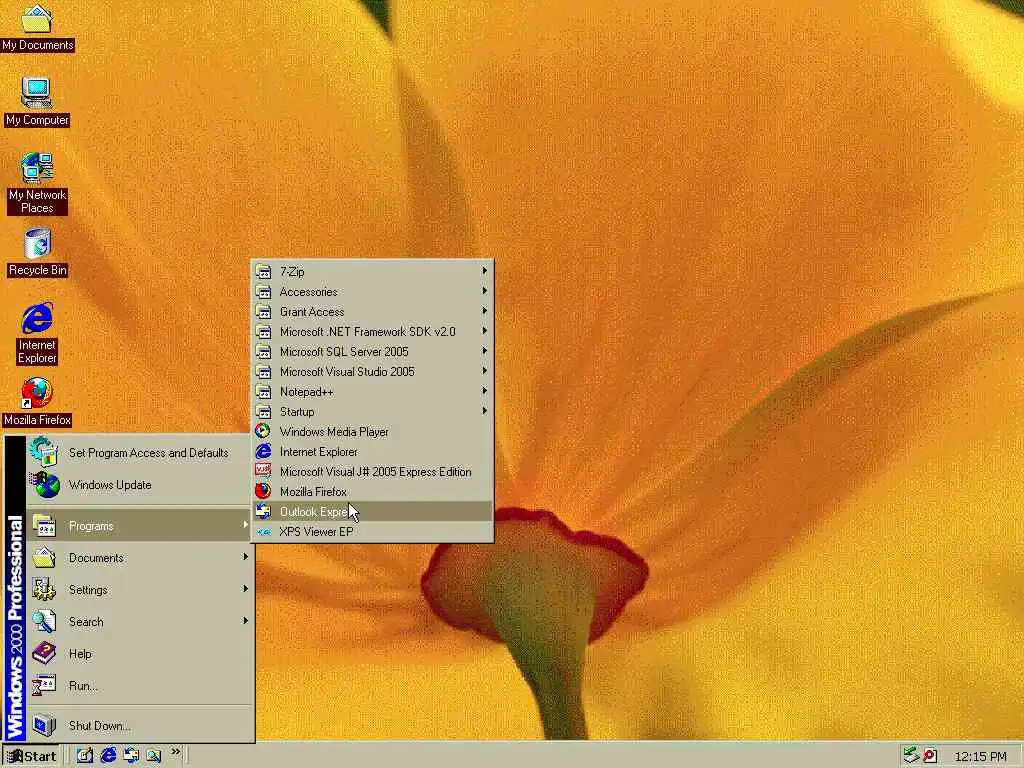Viewport: 1024px width, 768px height.
Task: Expand the Settings submenu arrow
Action: (x=246, y=589)
